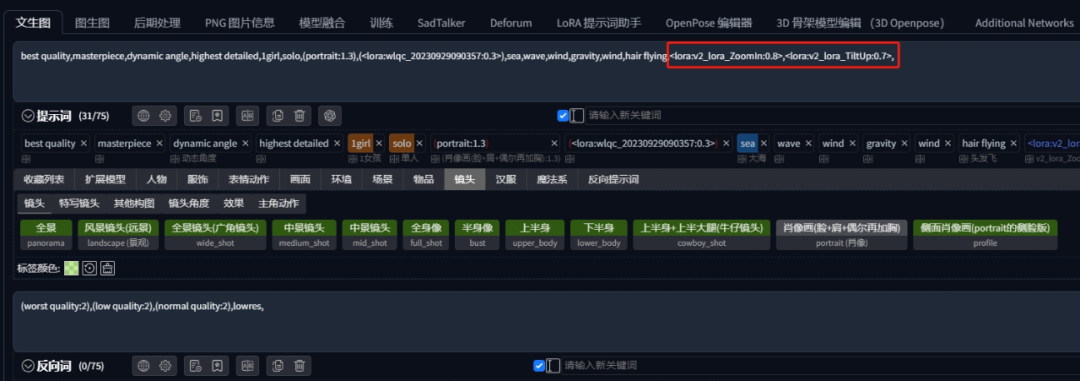The height and width of the screenshot is (381, 1080).
Task: Click the reset icon next to 标签颜色
Action: [89, 269]
